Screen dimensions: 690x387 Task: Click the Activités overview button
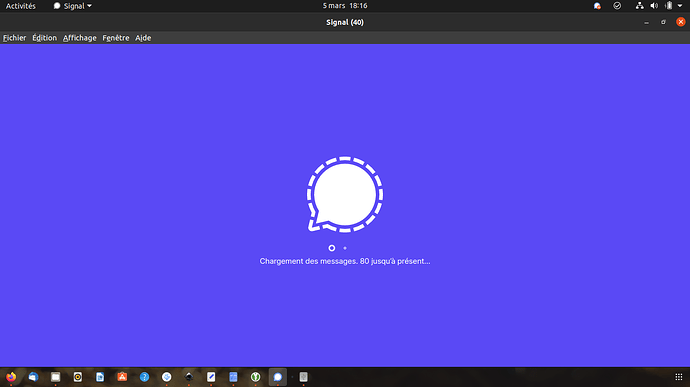tap(21, 6)
